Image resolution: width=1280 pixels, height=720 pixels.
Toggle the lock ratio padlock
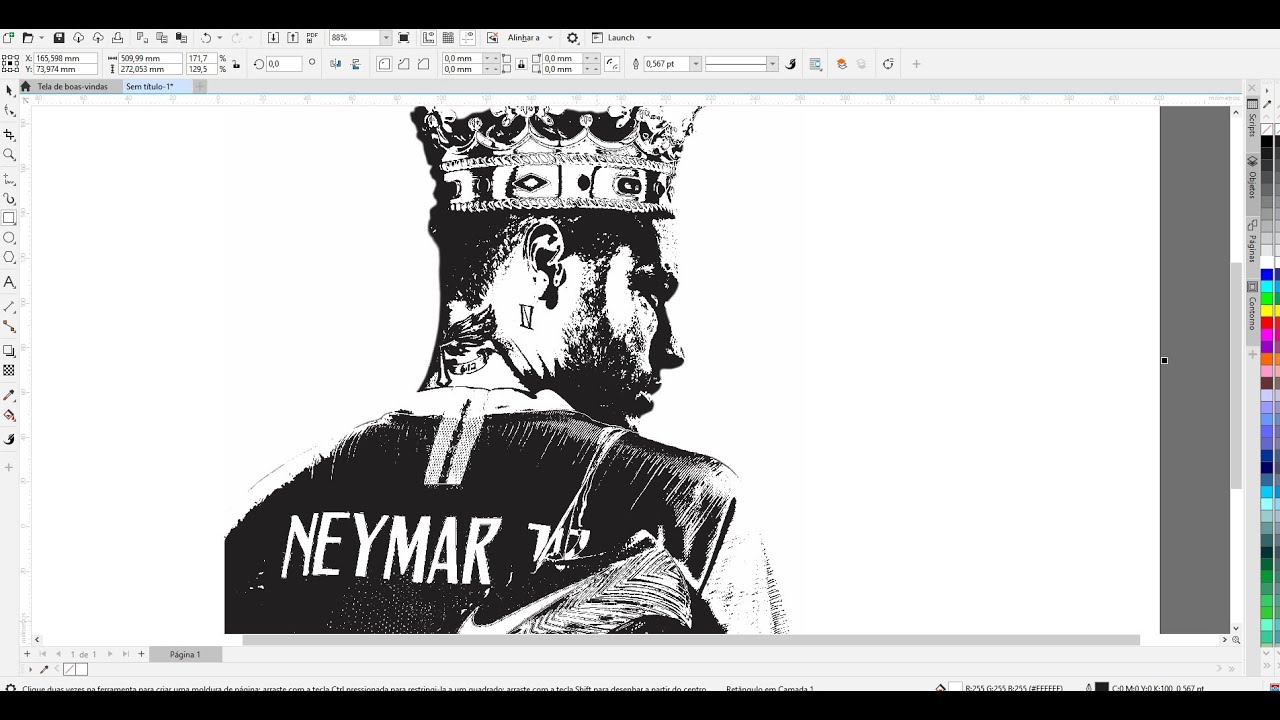click(236, 64)
